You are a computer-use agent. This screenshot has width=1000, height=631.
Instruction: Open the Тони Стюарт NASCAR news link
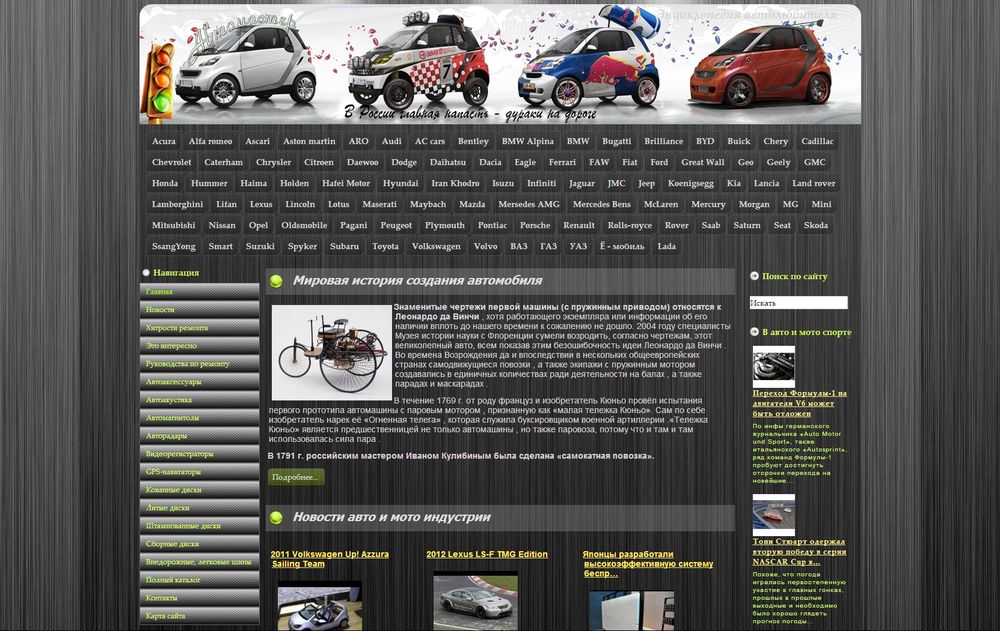click(x=799, y=553)
